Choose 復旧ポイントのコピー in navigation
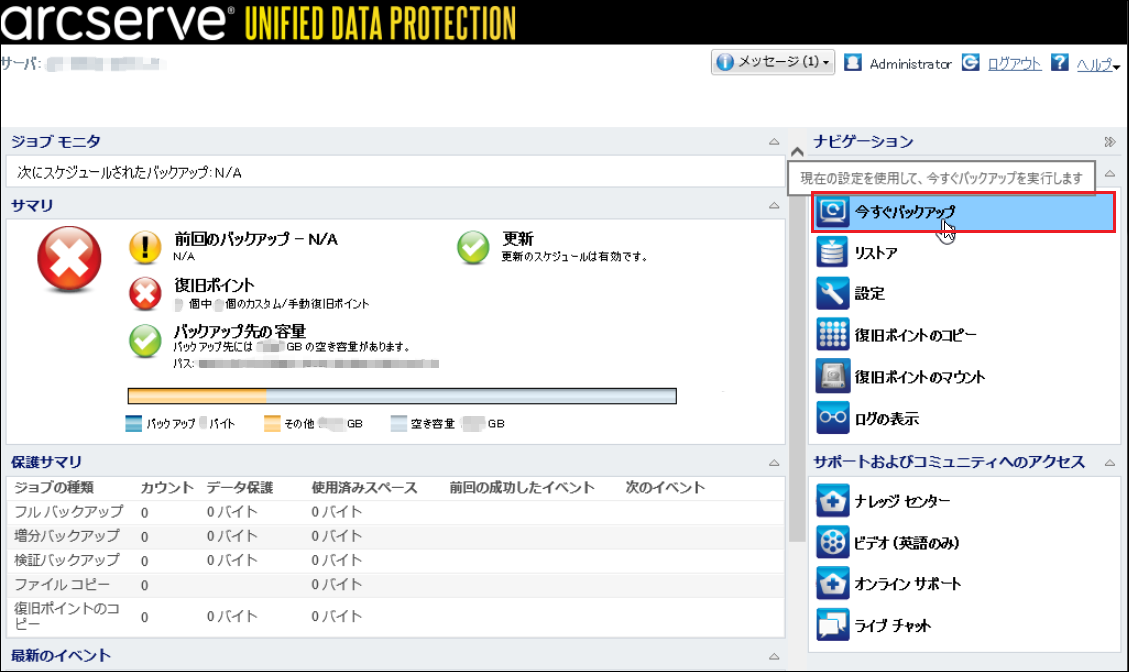The width and height of the screenshot is (1129, 672). pyautogui.click(x=915, y=335)
